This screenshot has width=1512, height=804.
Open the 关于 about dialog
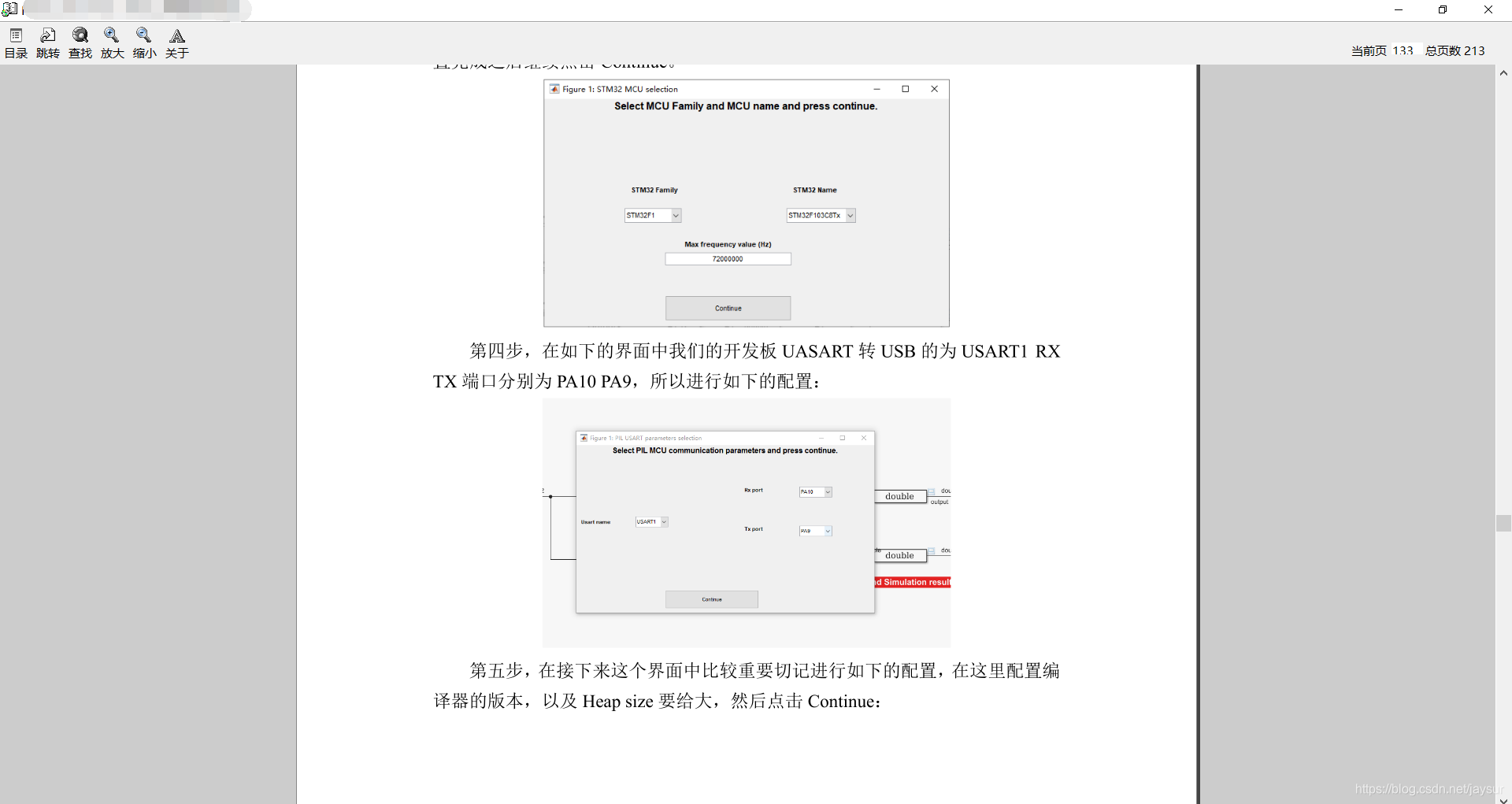(177, 43)
